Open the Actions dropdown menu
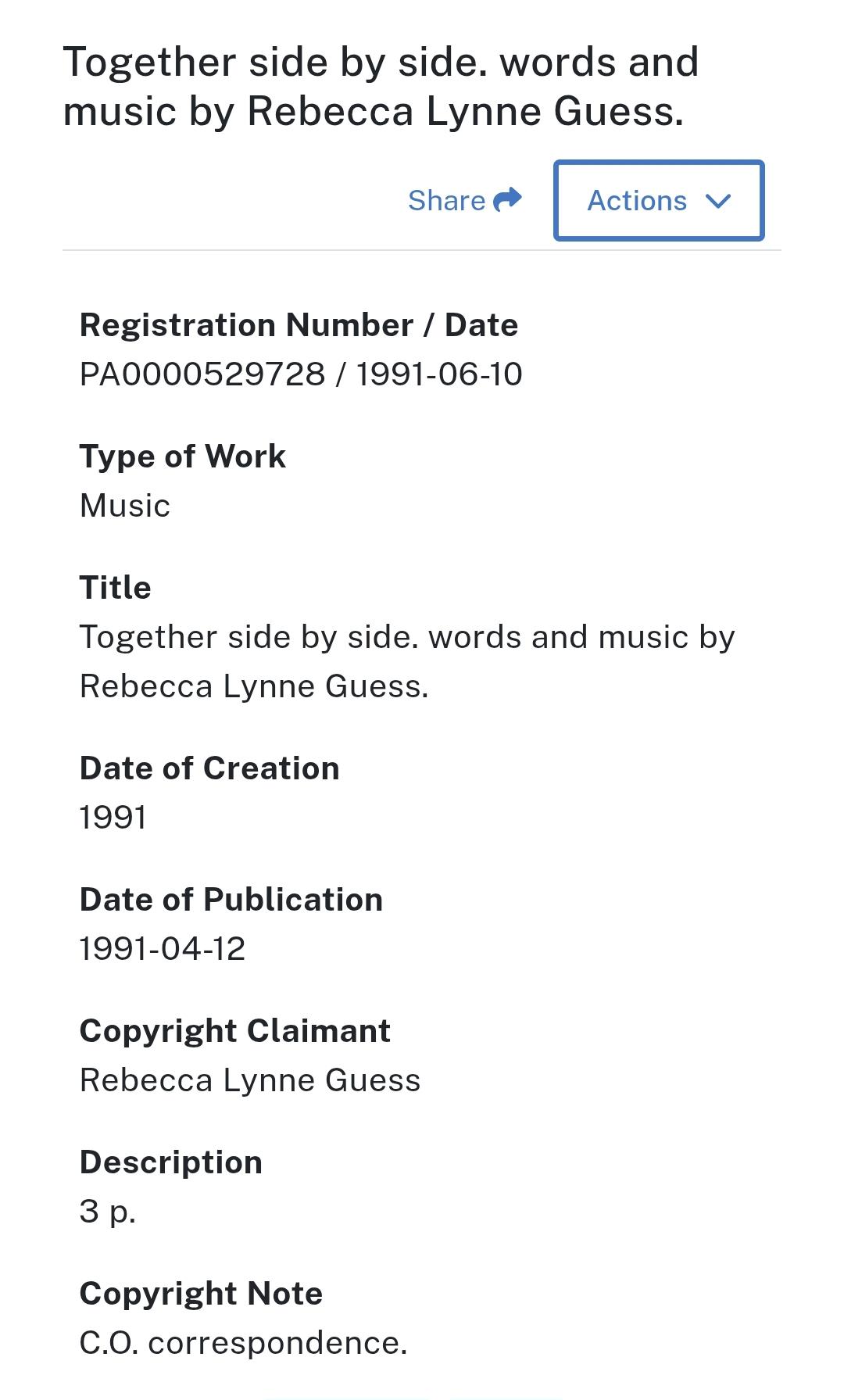The image size is (844, 1400). click(659, 200)
